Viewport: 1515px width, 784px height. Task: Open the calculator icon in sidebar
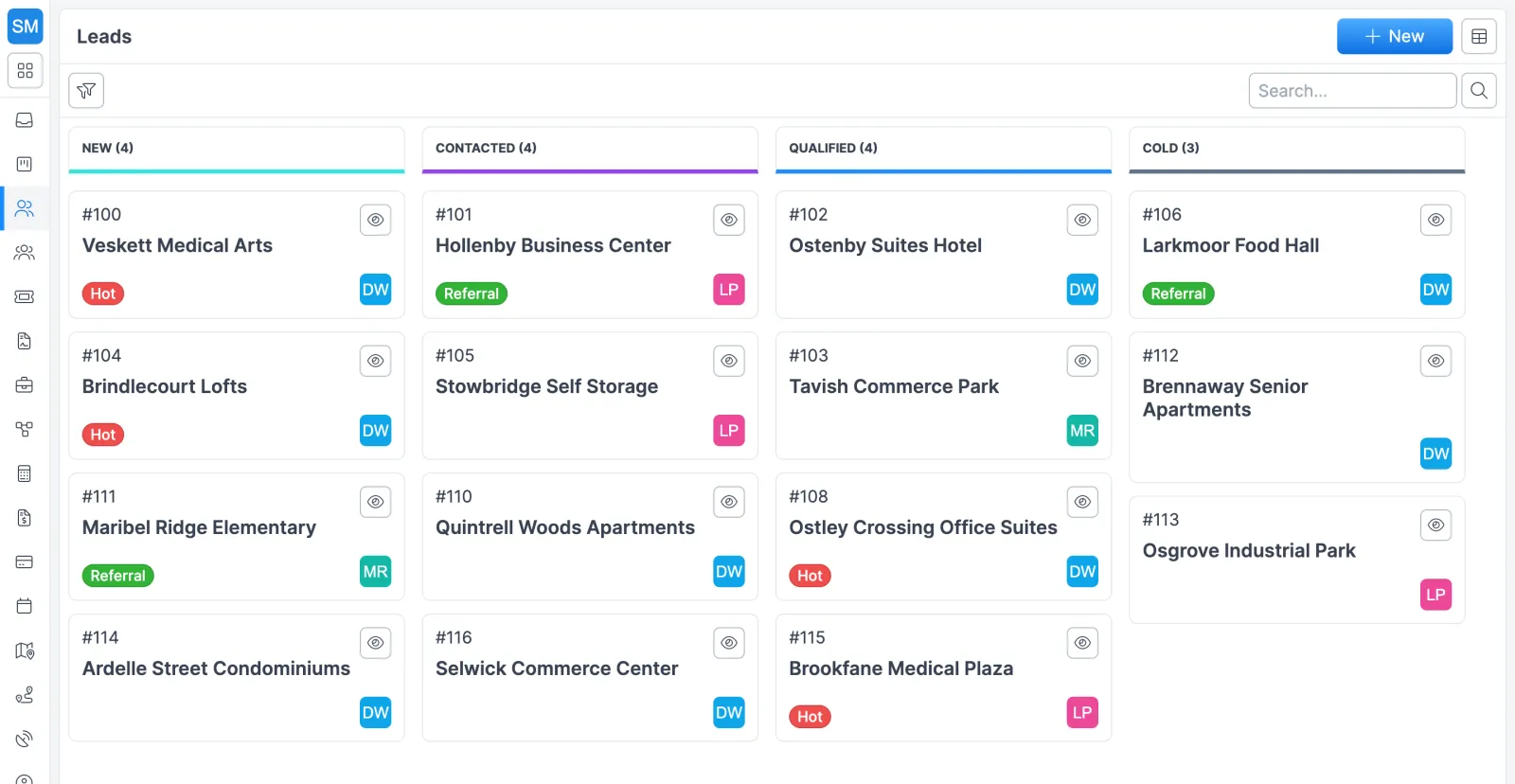25,473
